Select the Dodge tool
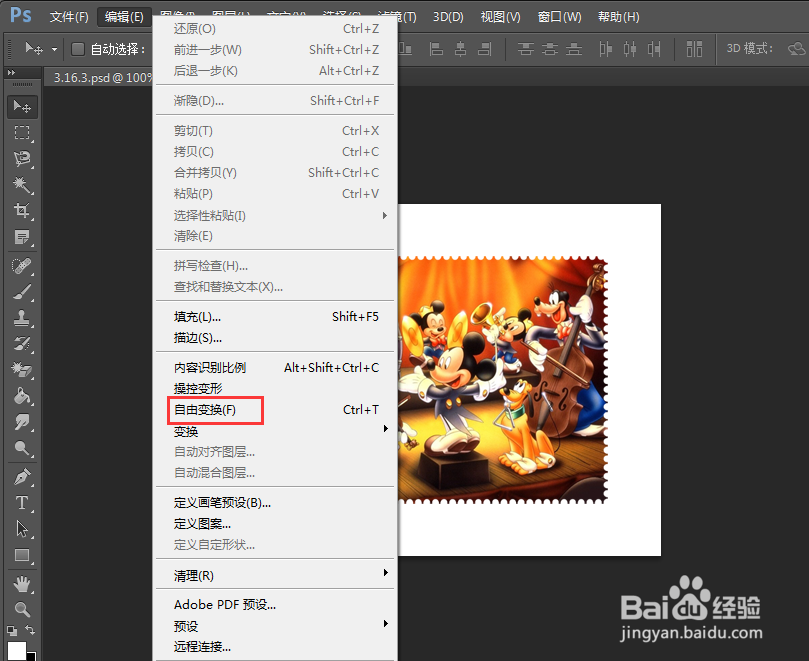Screen dimensions: 809x661 22,447
